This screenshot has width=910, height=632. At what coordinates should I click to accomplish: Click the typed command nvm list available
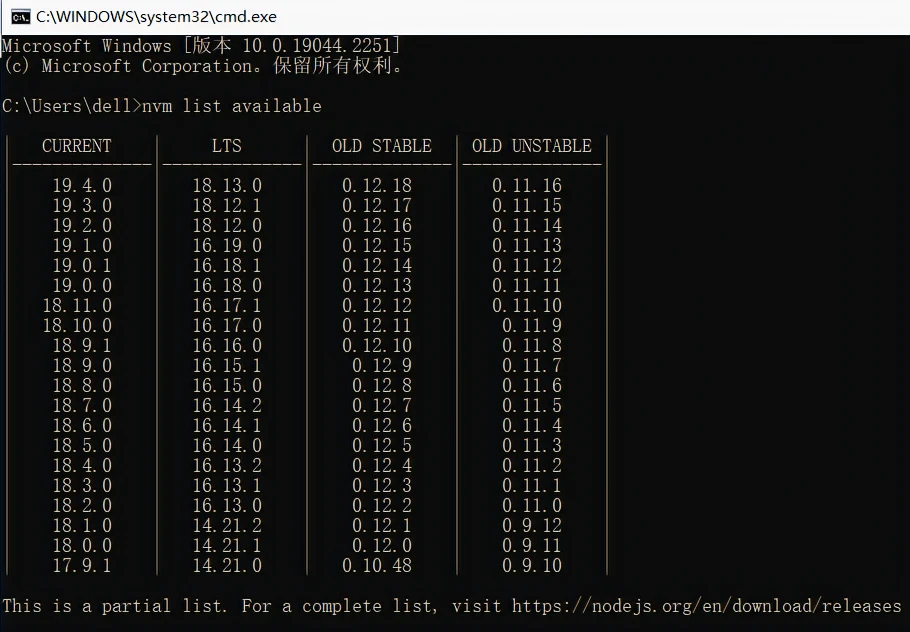click(x=231, y=106)
